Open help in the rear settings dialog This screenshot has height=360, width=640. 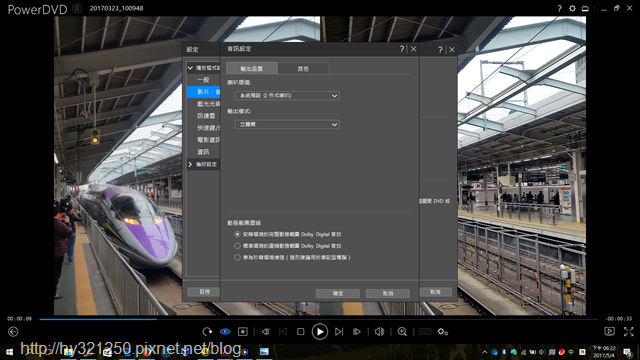[440, 50]
